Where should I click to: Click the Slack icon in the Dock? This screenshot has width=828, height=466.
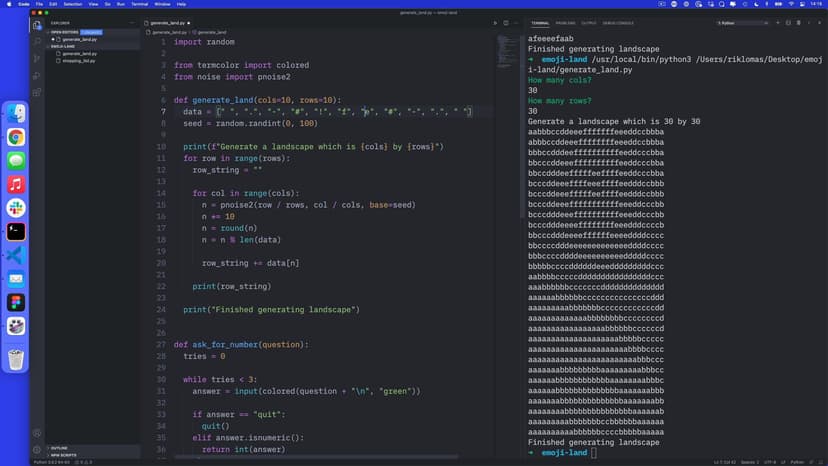coord(16,208)
